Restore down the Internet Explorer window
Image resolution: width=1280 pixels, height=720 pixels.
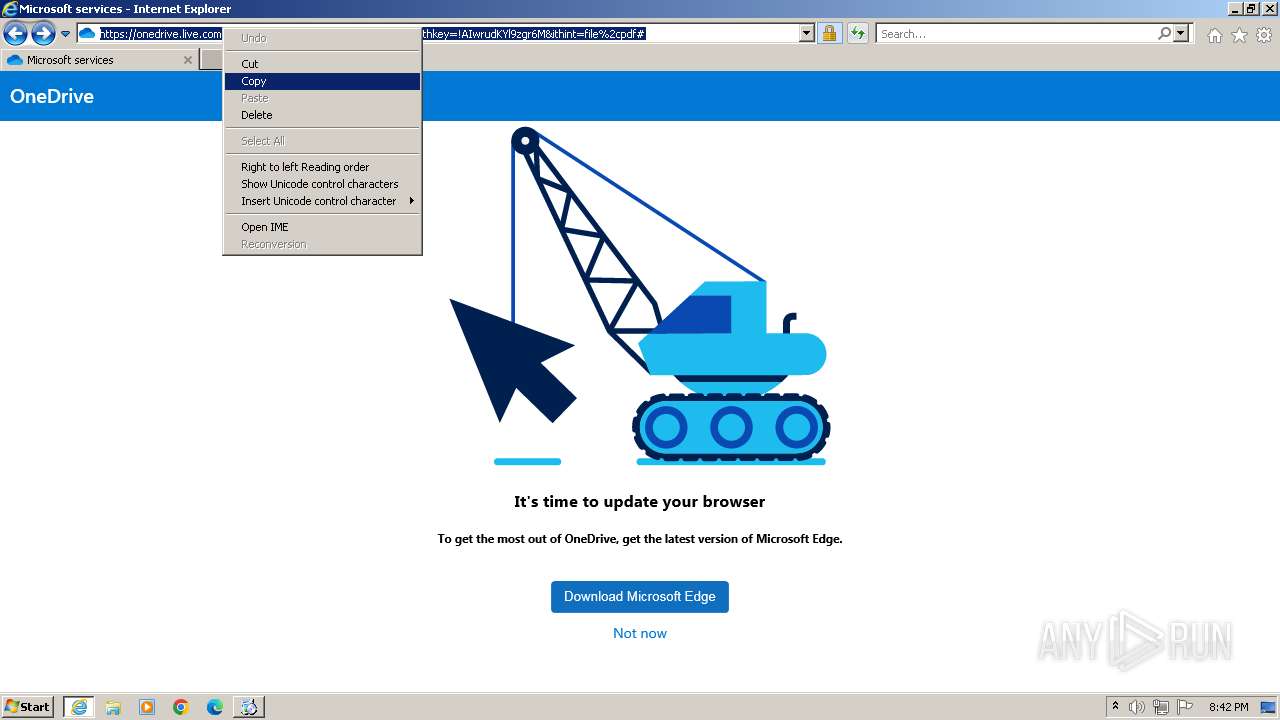(1251, 8)
